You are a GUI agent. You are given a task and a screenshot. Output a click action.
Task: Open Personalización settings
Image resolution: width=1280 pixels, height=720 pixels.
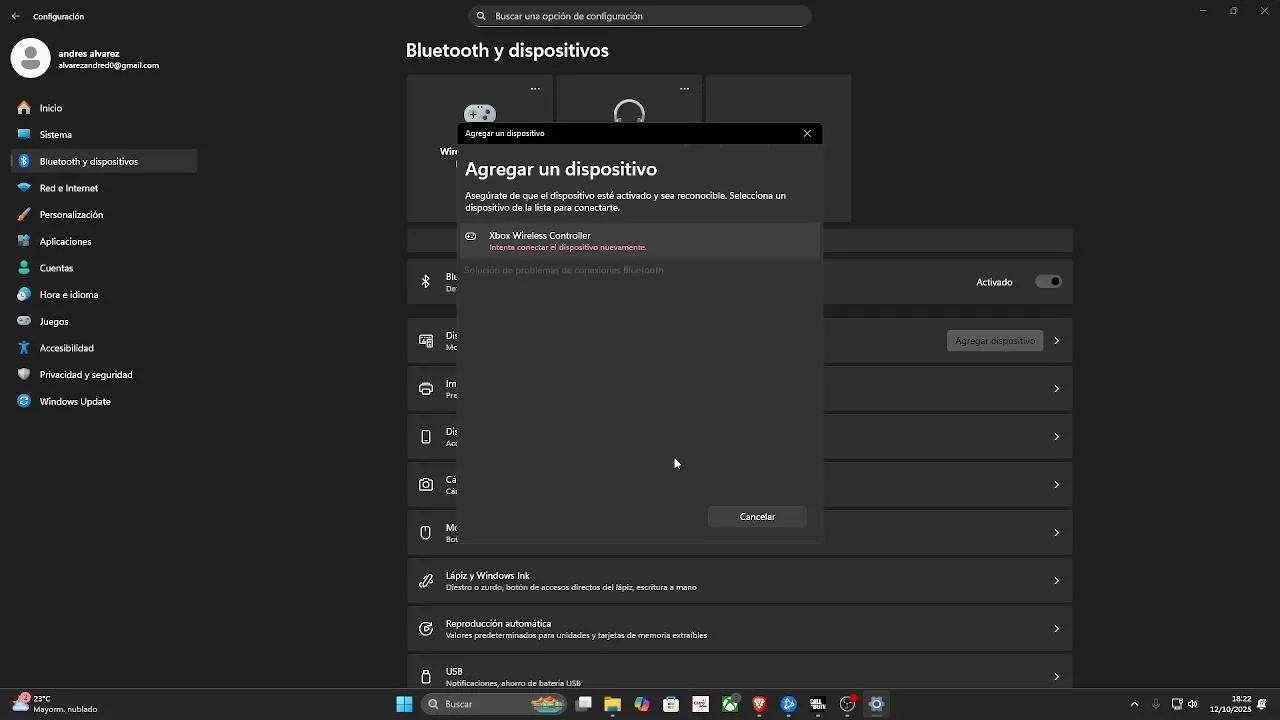point(104,214)
